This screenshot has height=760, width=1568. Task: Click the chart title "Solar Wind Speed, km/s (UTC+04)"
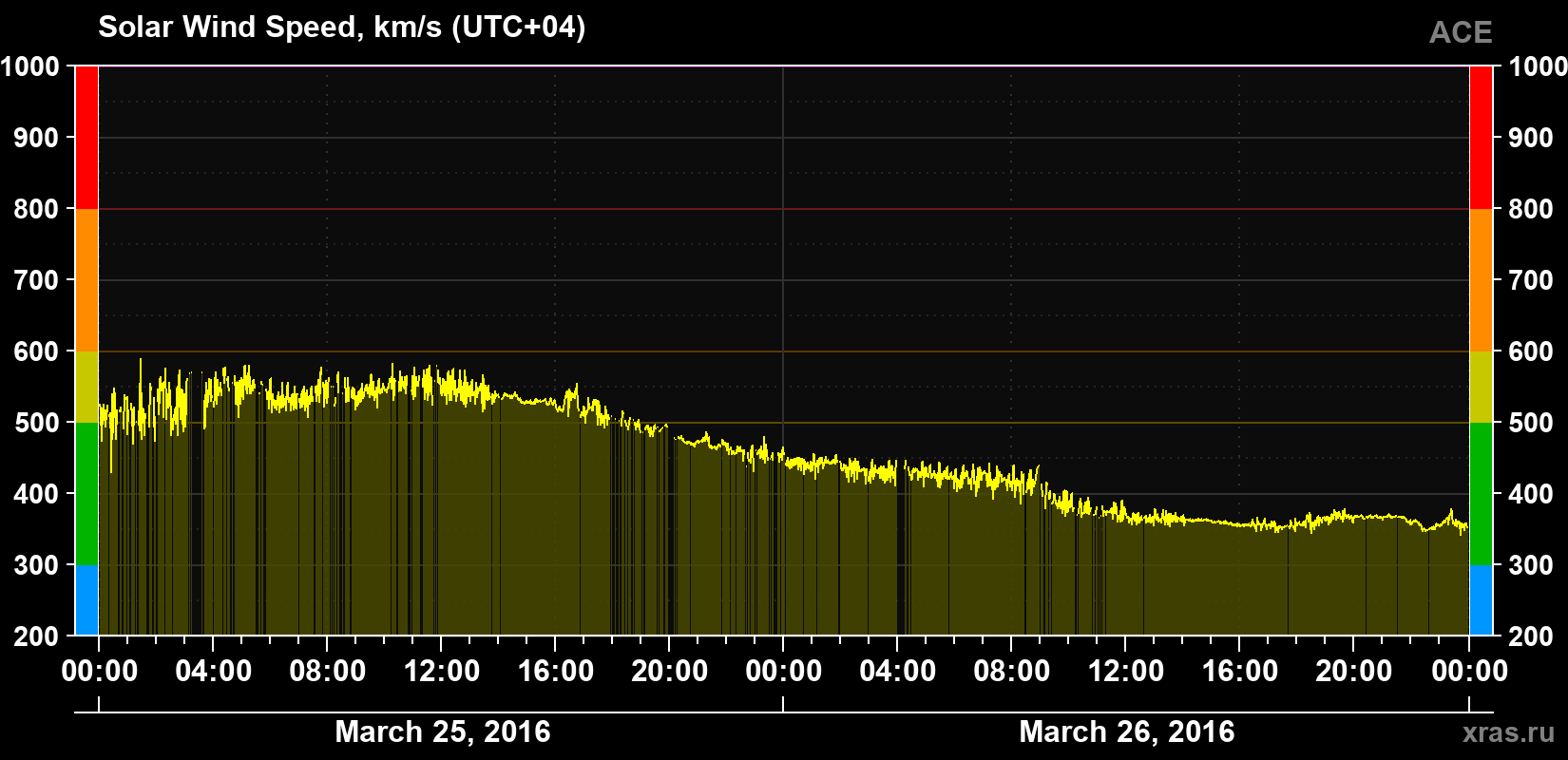(342, 28)
